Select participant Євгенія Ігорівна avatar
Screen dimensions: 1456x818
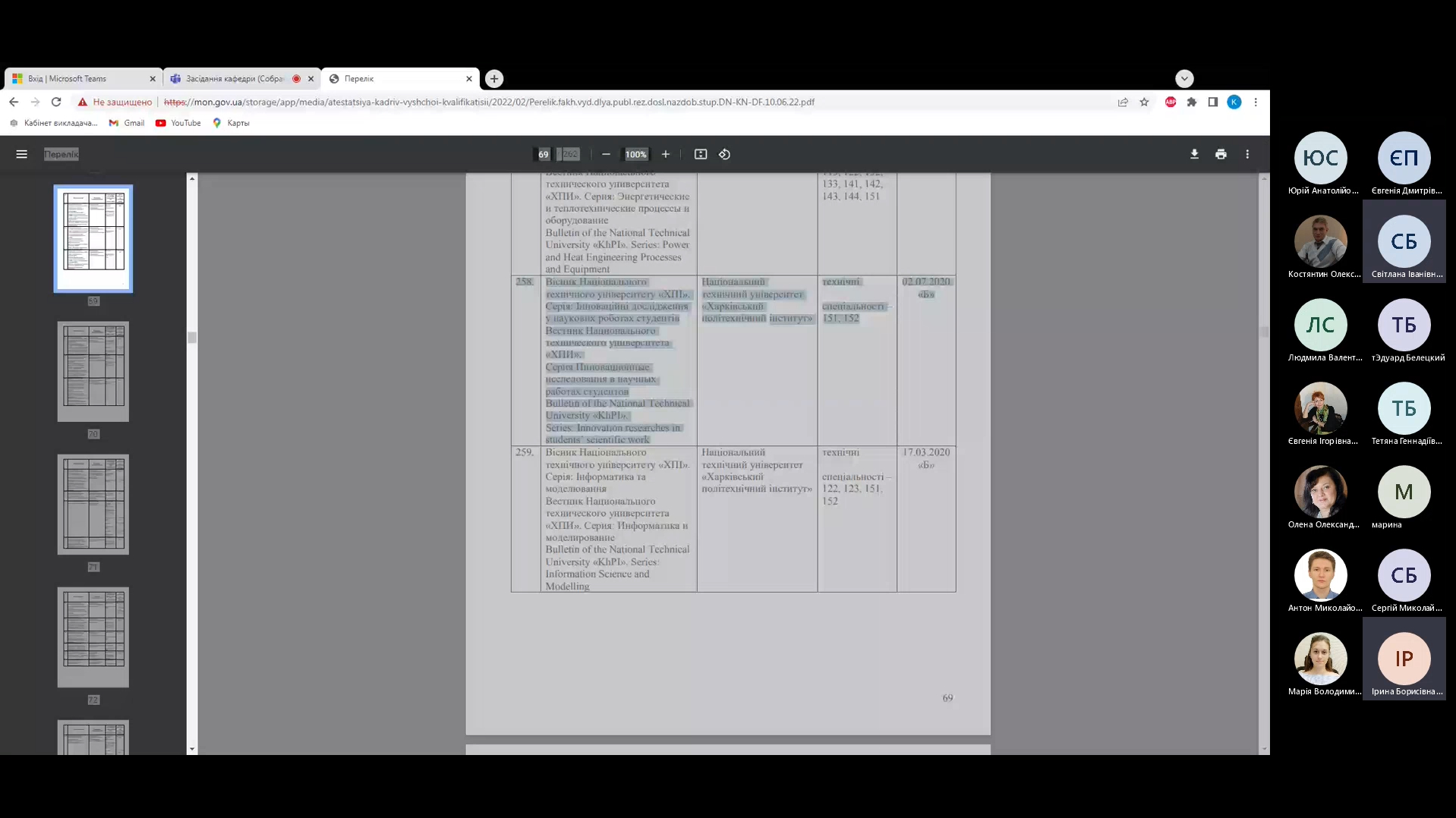(x=1321, y=408)
